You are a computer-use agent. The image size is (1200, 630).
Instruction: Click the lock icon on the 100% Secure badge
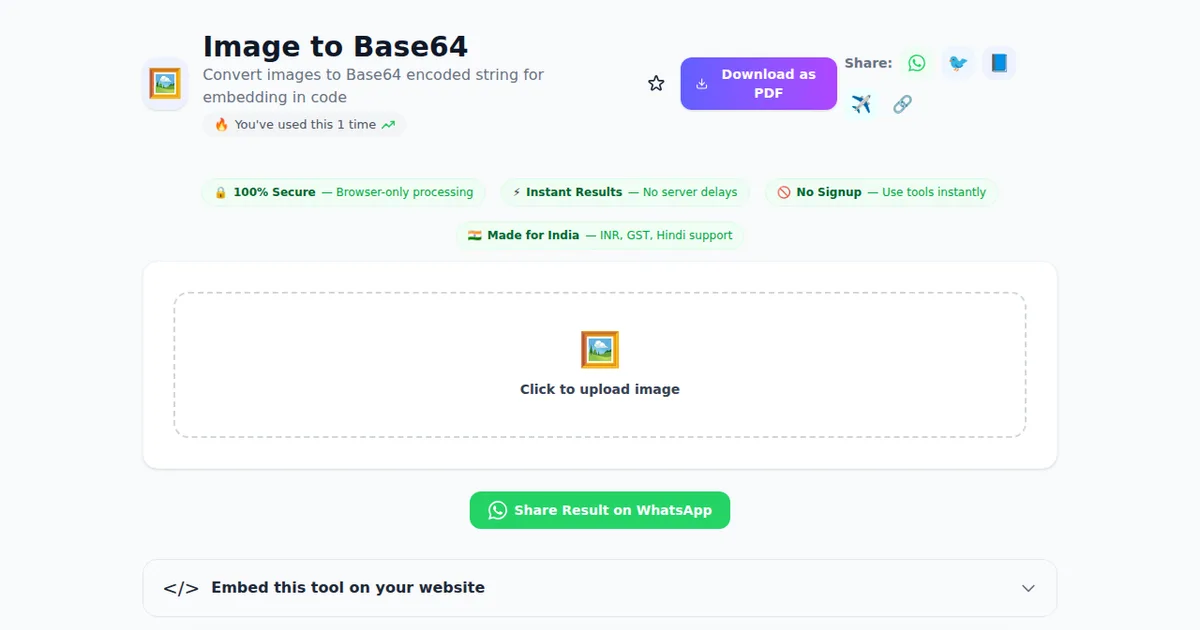[220, 192]
